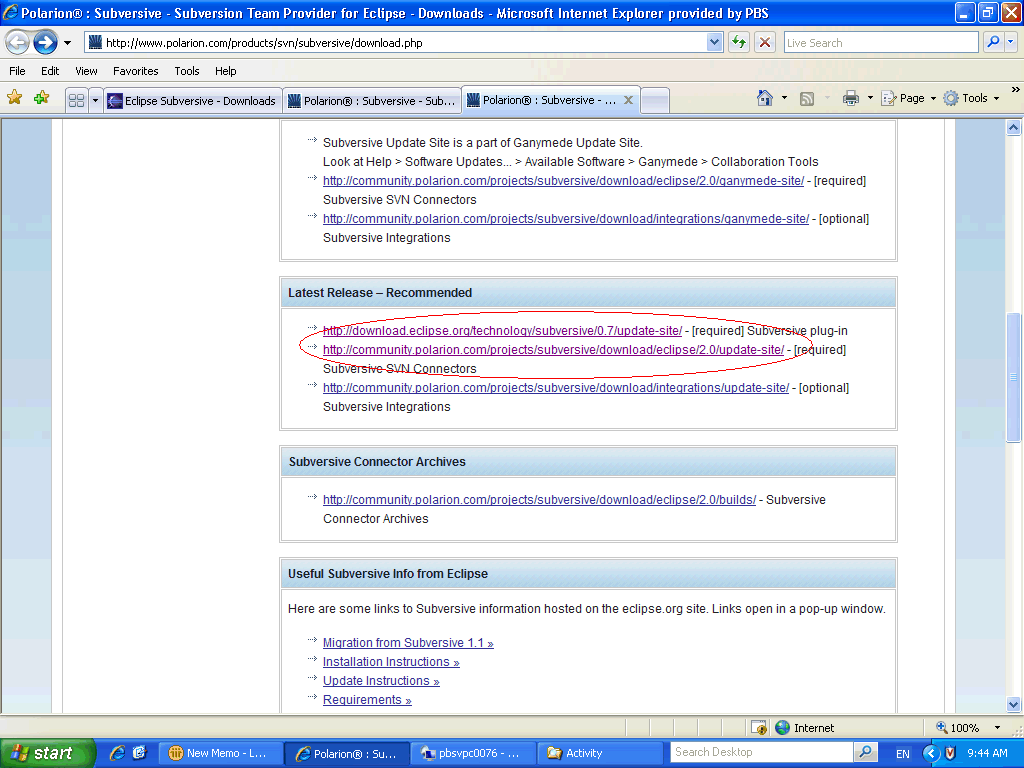Viewport: 1024px width, 768px height.
Task: Switch to pbsvpc0076 taskbar window
Action: (x=475, y=754)
